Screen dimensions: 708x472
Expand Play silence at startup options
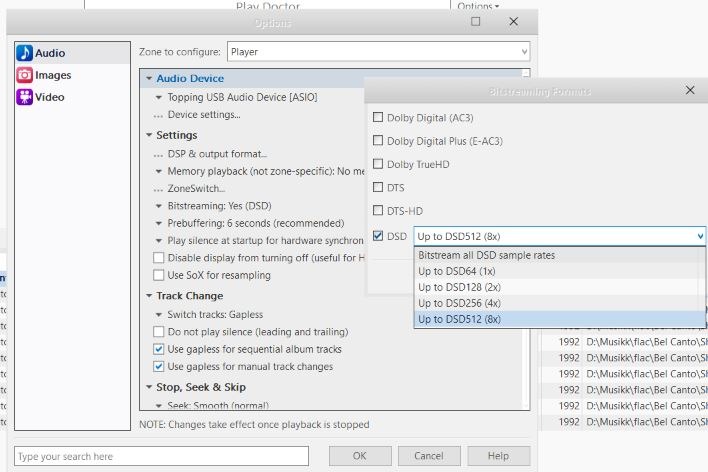(x=158, y=241)
